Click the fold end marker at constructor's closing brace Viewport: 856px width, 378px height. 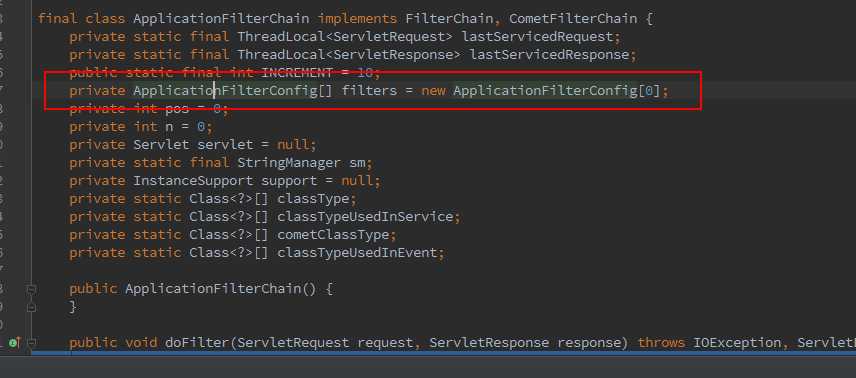tap(31, 307)
